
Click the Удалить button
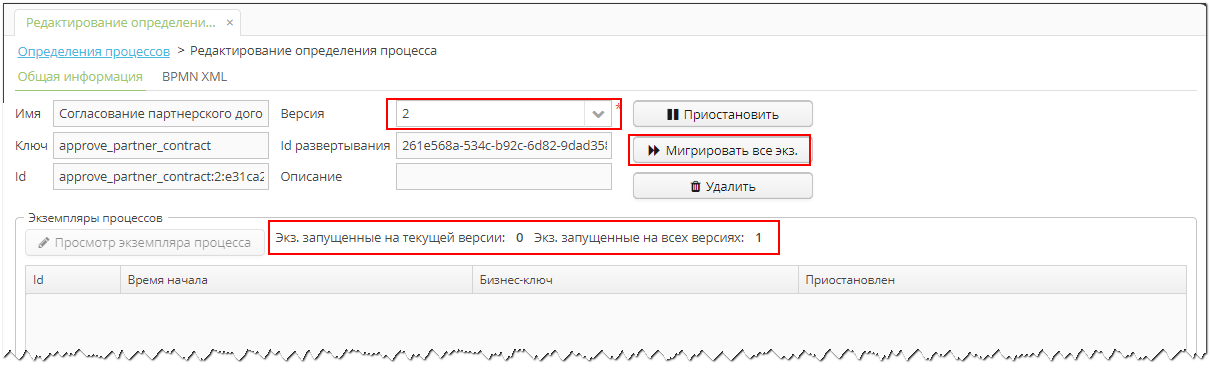pos(722,186)
